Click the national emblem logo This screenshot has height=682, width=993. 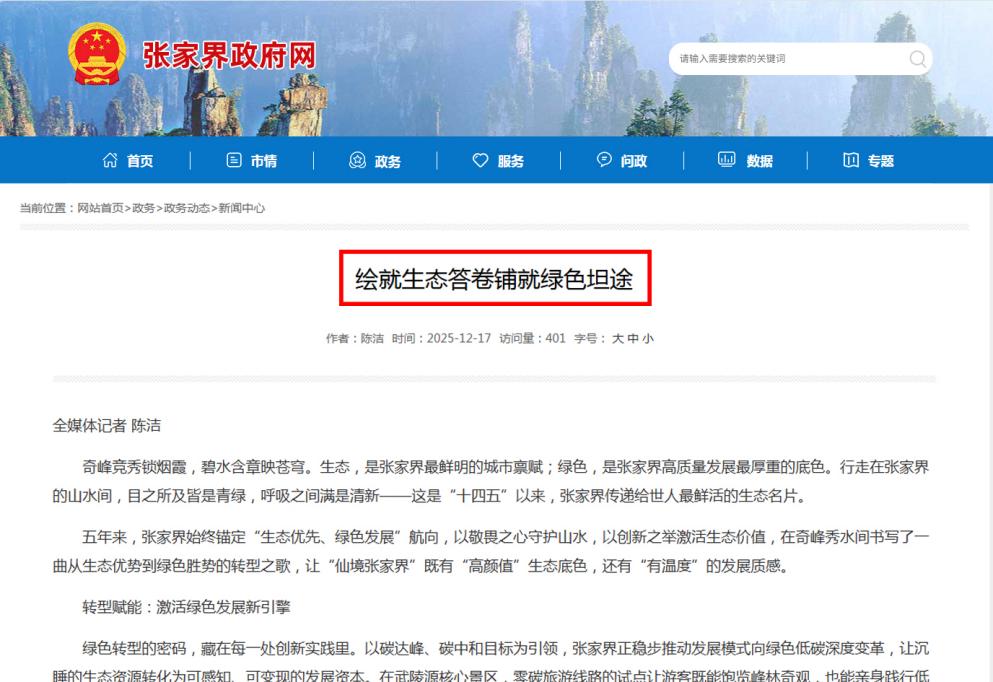point(97,54)
